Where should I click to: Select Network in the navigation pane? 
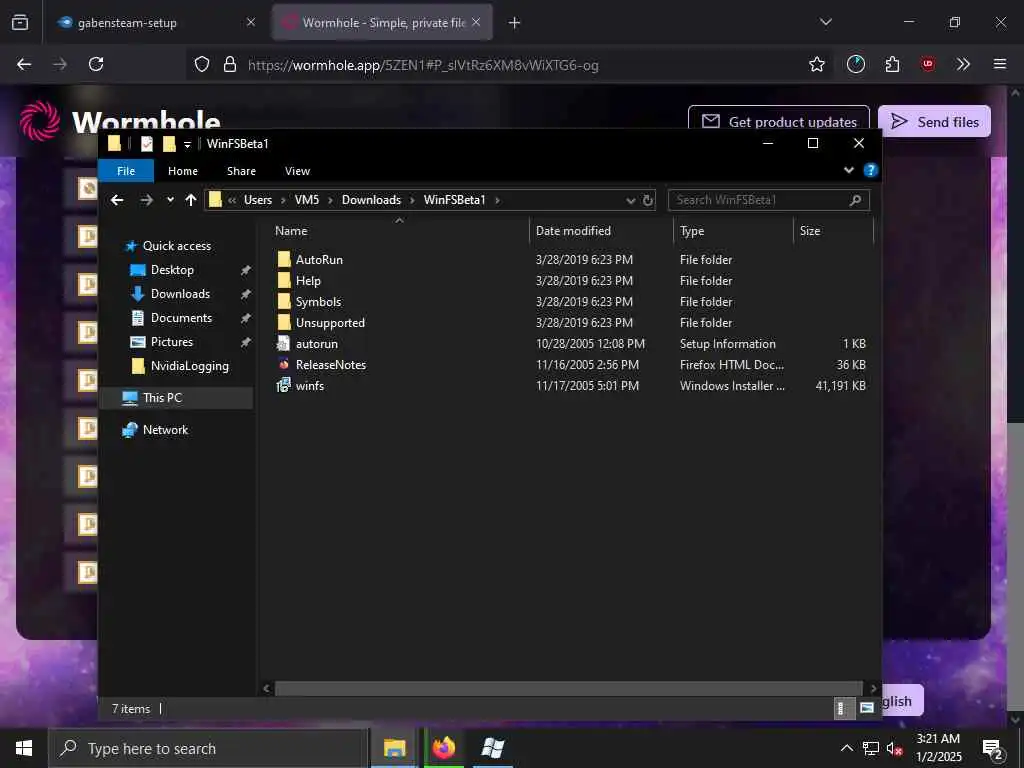click(x=165, y=430)
